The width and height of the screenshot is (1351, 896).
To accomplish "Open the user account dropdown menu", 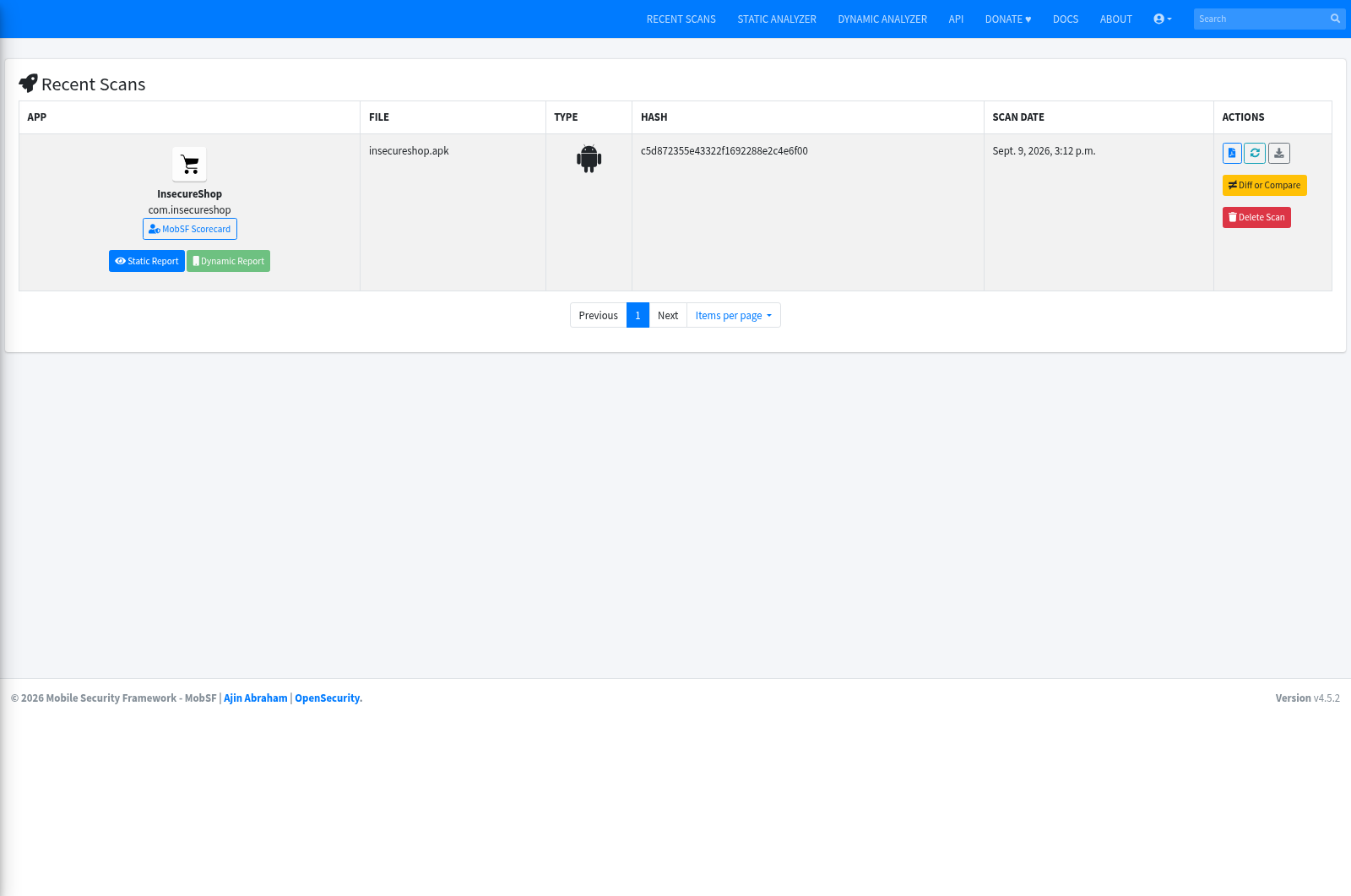I will [x=1163, y=19].
